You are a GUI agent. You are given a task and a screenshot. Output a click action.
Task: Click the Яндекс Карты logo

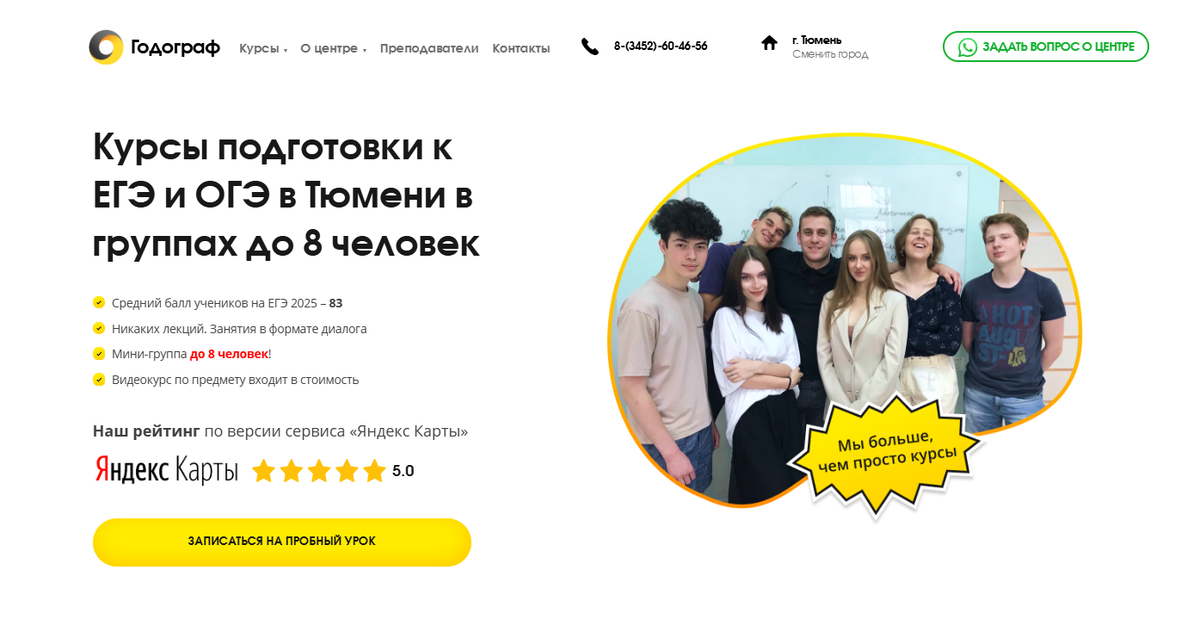(167, 470)
